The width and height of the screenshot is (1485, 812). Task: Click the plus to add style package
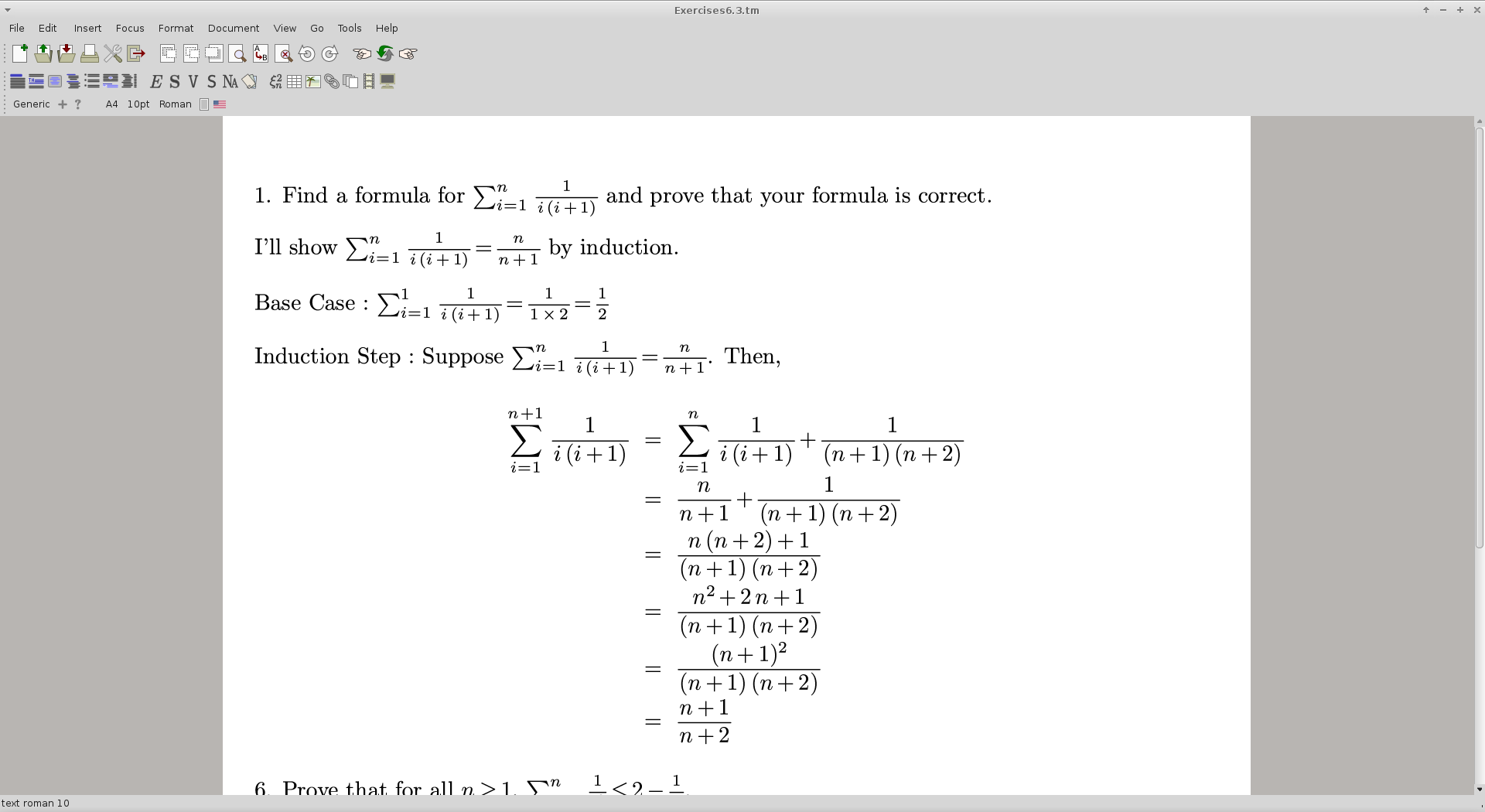pos(63,104)
